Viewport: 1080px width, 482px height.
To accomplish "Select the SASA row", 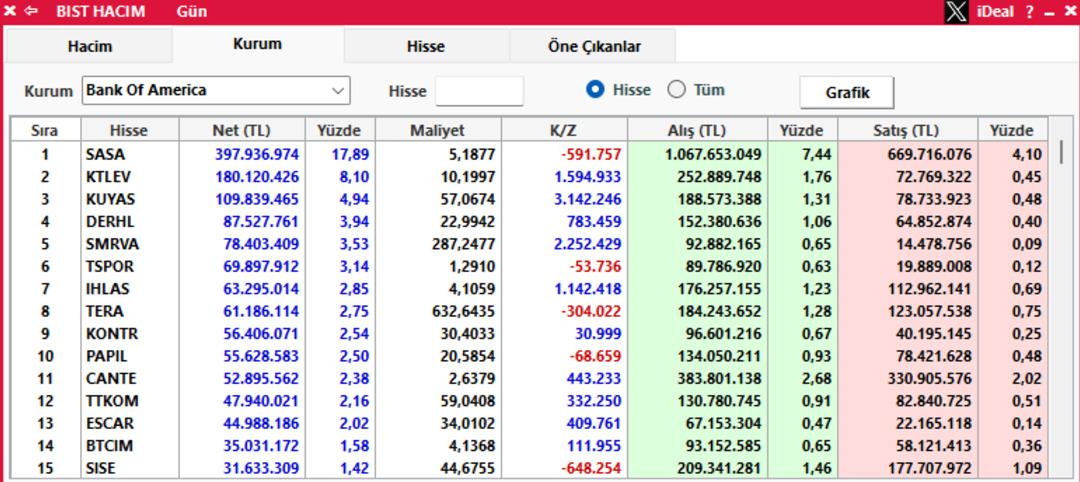I will pyautogui.click(x=529, y=154).
